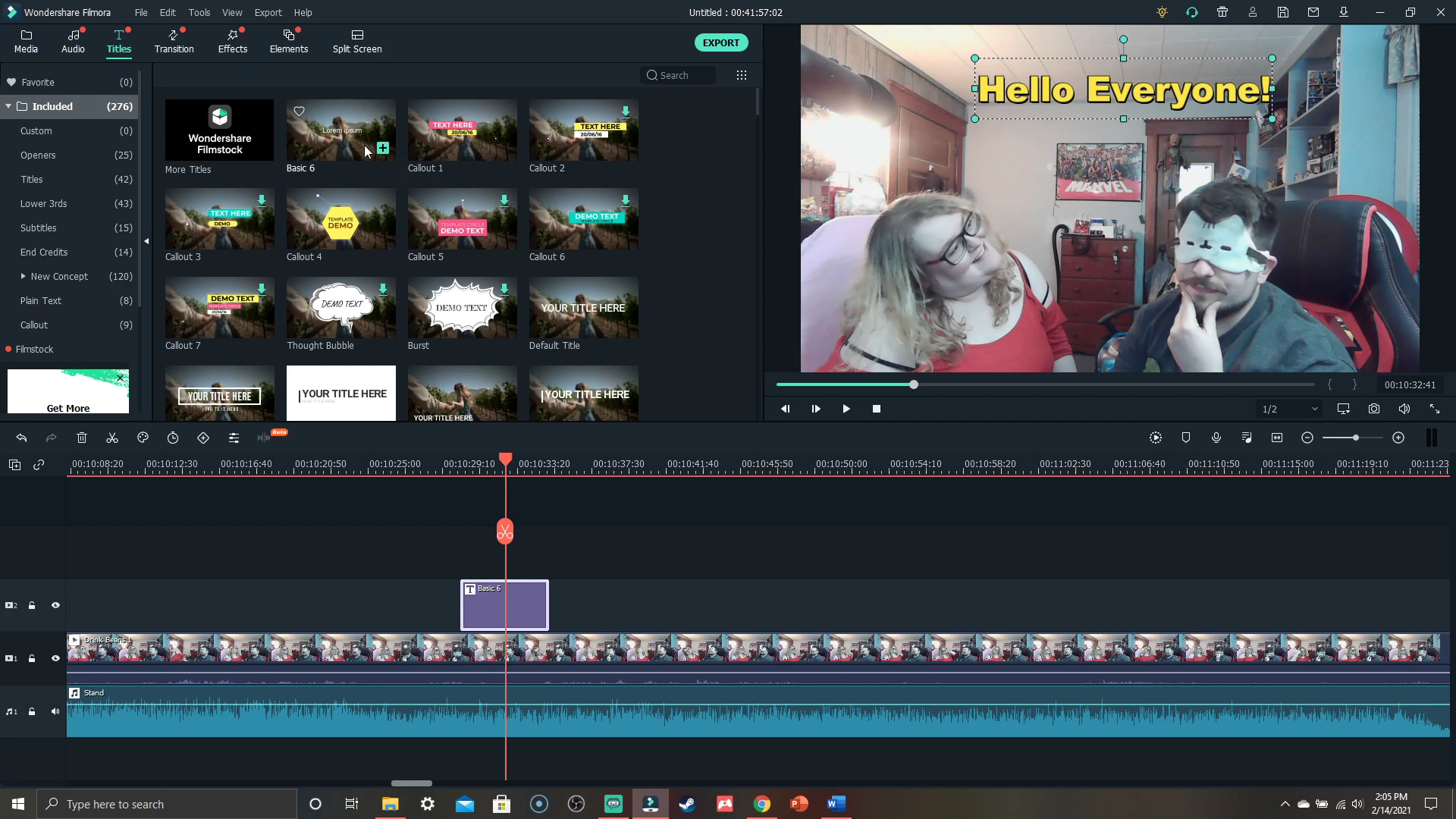Open the Filmstock section

(x=34, y=349)
